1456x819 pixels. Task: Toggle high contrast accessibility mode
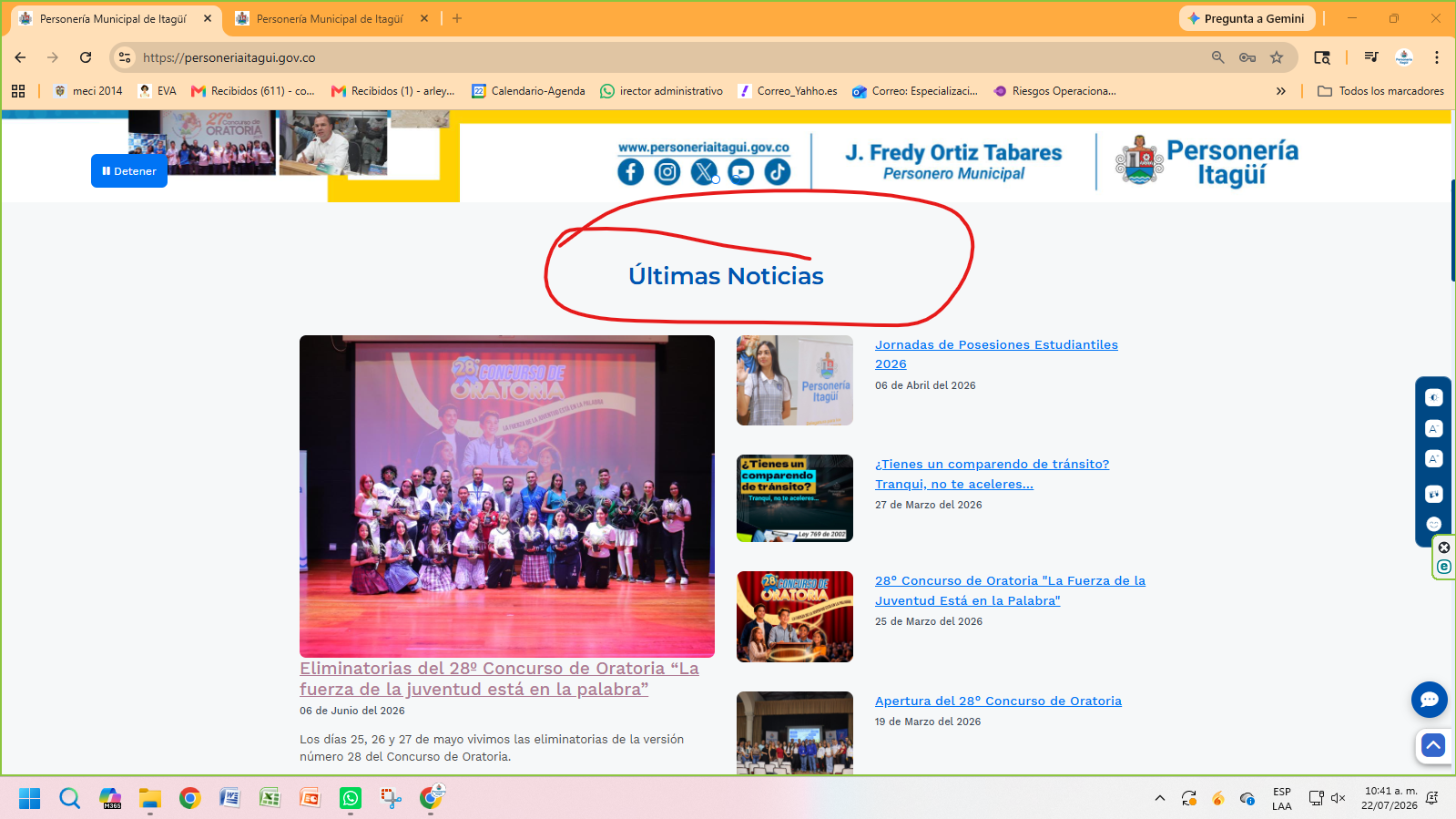click(1433, 397)
